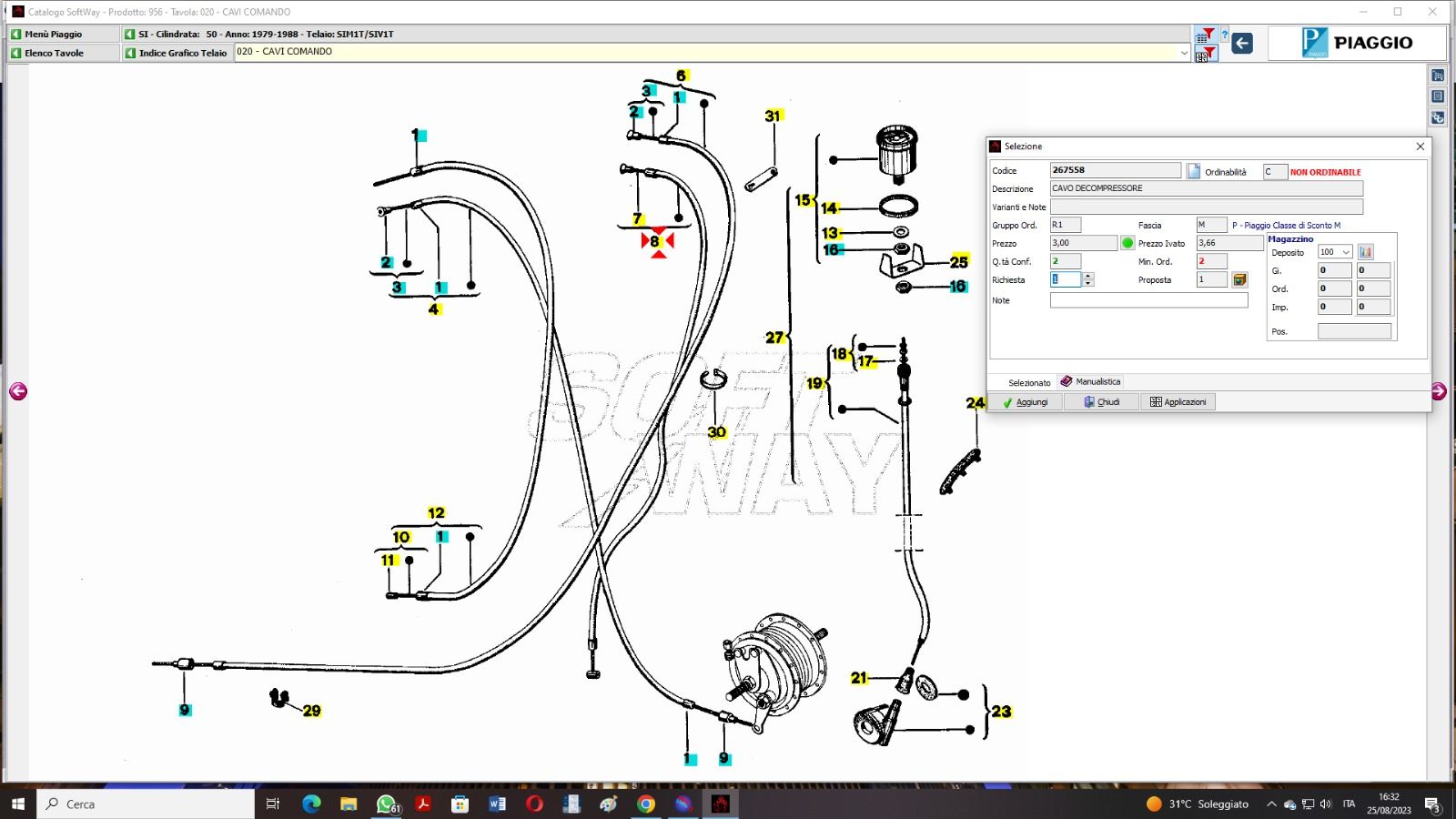Go to next table with right magenta arrow

pyautogui.click(x=1438, y=391)
